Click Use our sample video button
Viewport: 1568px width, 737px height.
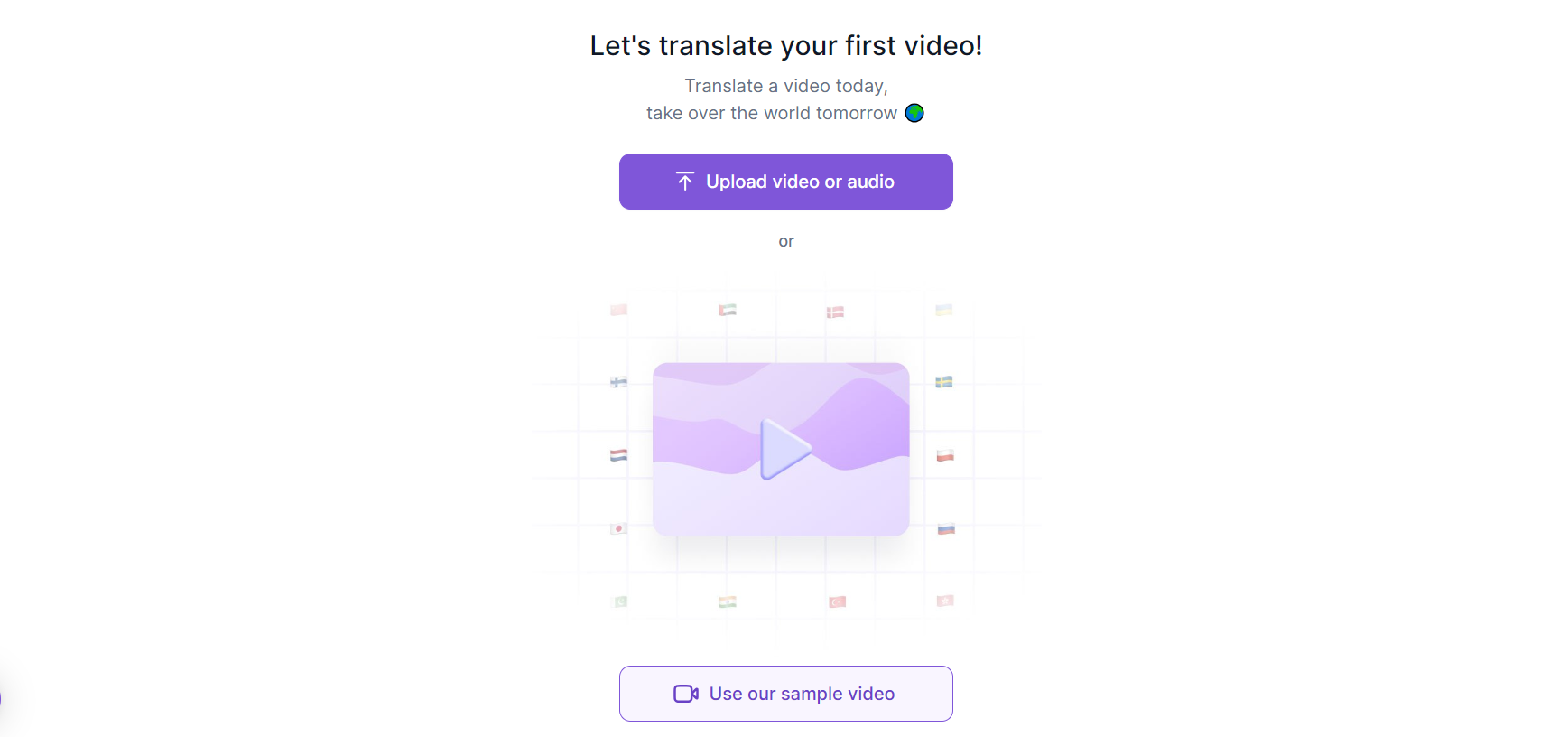point(785,694)
